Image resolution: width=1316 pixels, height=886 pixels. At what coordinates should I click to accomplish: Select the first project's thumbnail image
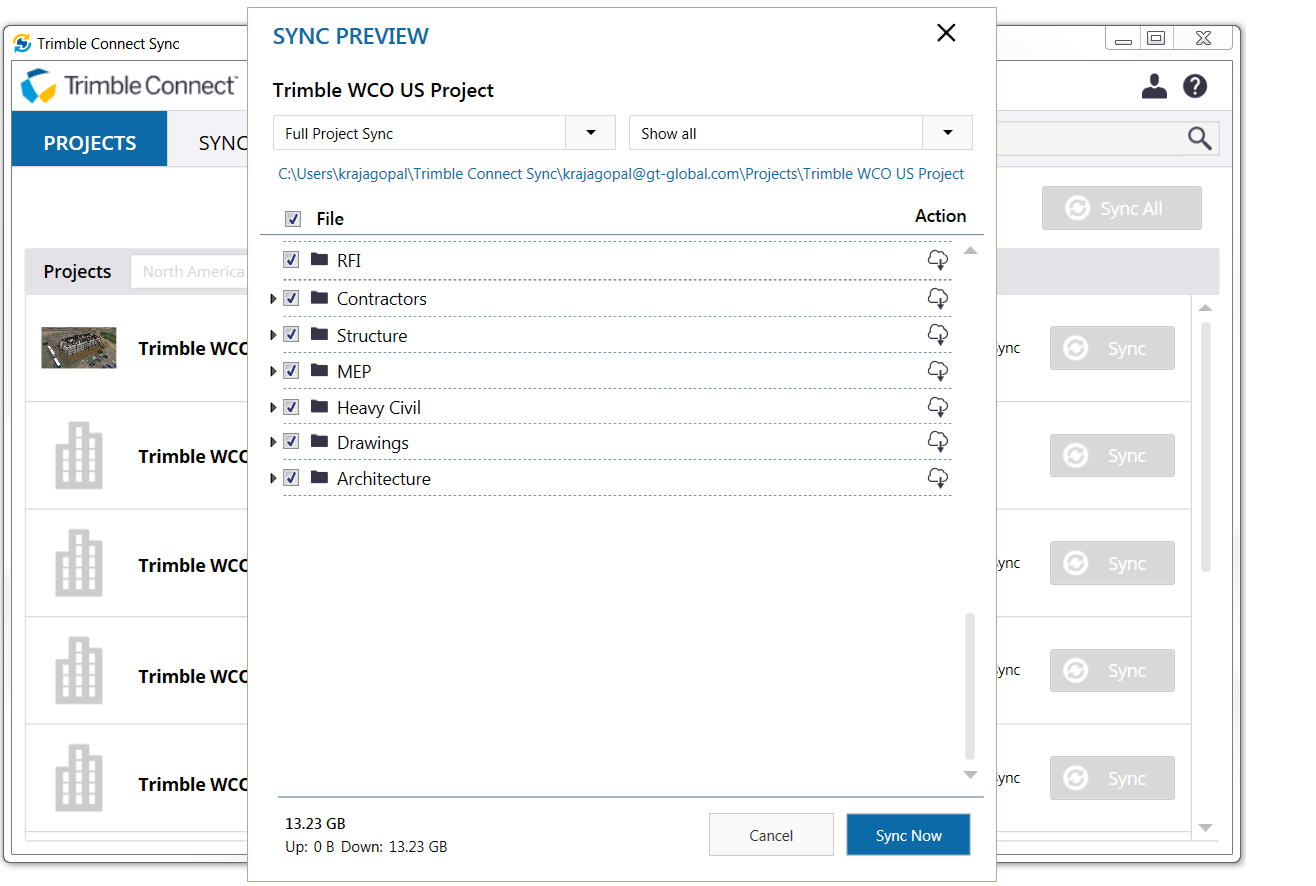click(79, 348)
